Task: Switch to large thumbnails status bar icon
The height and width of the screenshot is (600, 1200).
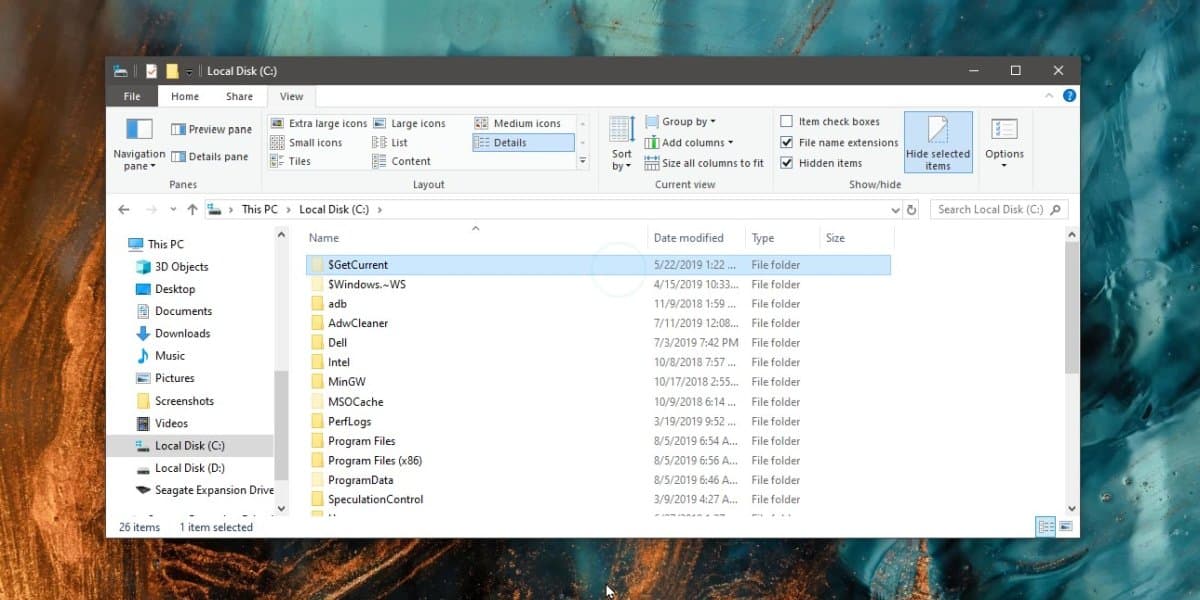Action: (x=1065, y=527)
